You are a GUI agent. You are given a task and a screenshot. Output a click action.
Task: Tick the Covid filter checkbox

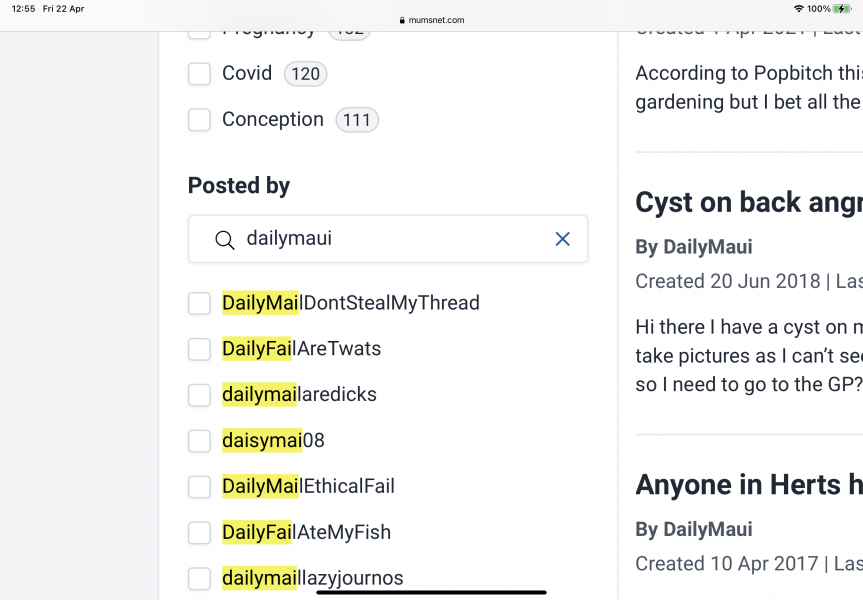199,73
